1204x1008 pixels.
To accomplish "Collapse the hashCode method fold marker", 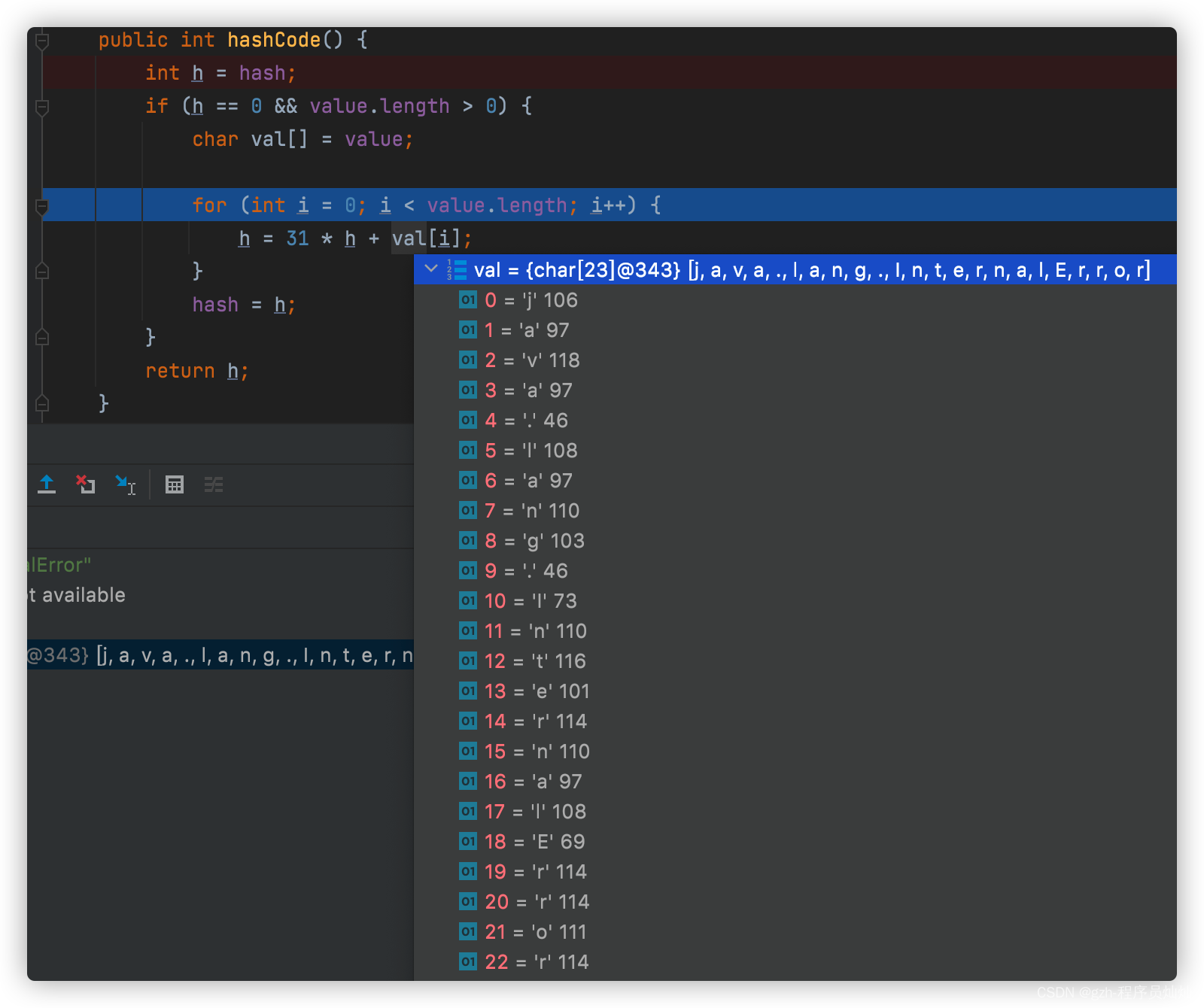I will point(43,41).
